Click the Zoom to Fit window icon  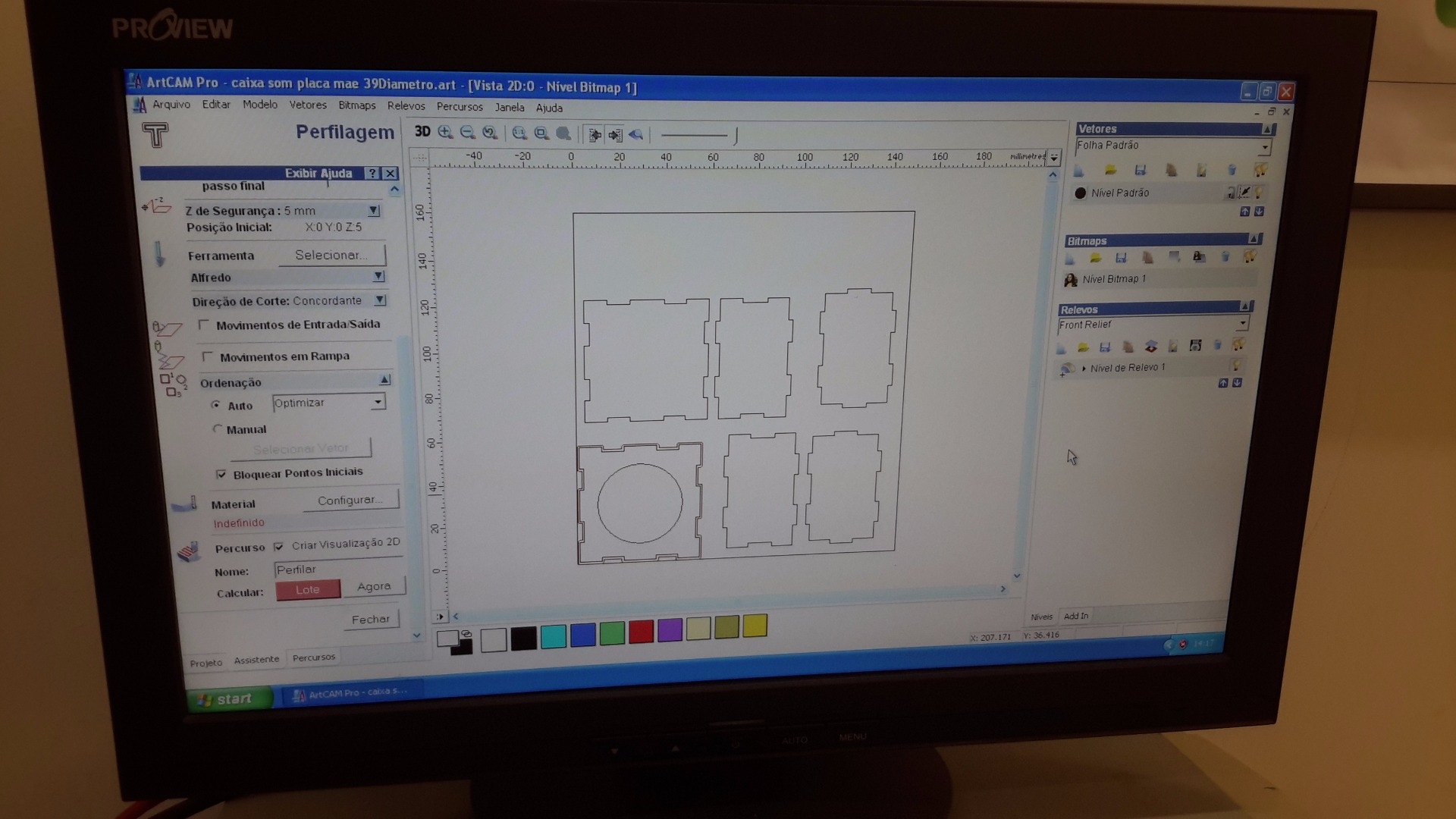[x=541, y=133]
